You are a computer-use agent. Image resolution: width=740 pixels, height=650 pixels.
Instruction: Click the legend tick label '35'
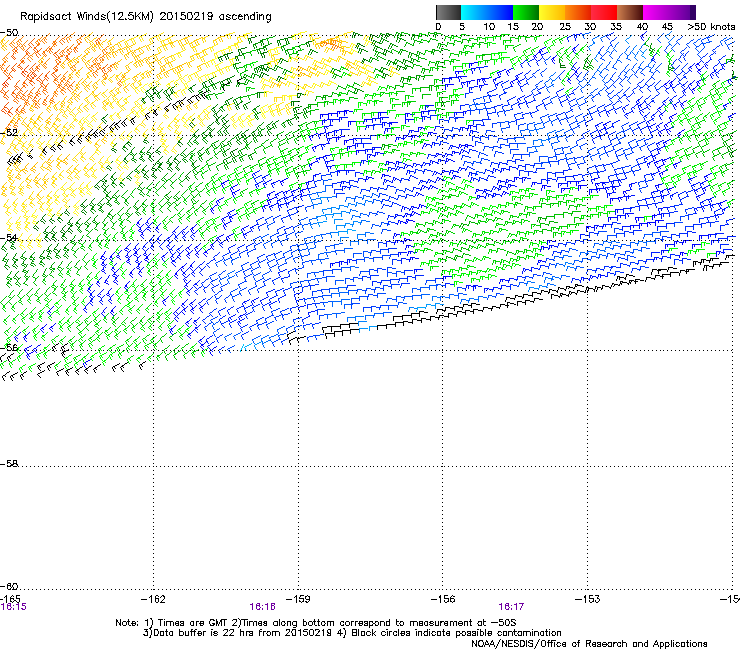coord(616,27)
